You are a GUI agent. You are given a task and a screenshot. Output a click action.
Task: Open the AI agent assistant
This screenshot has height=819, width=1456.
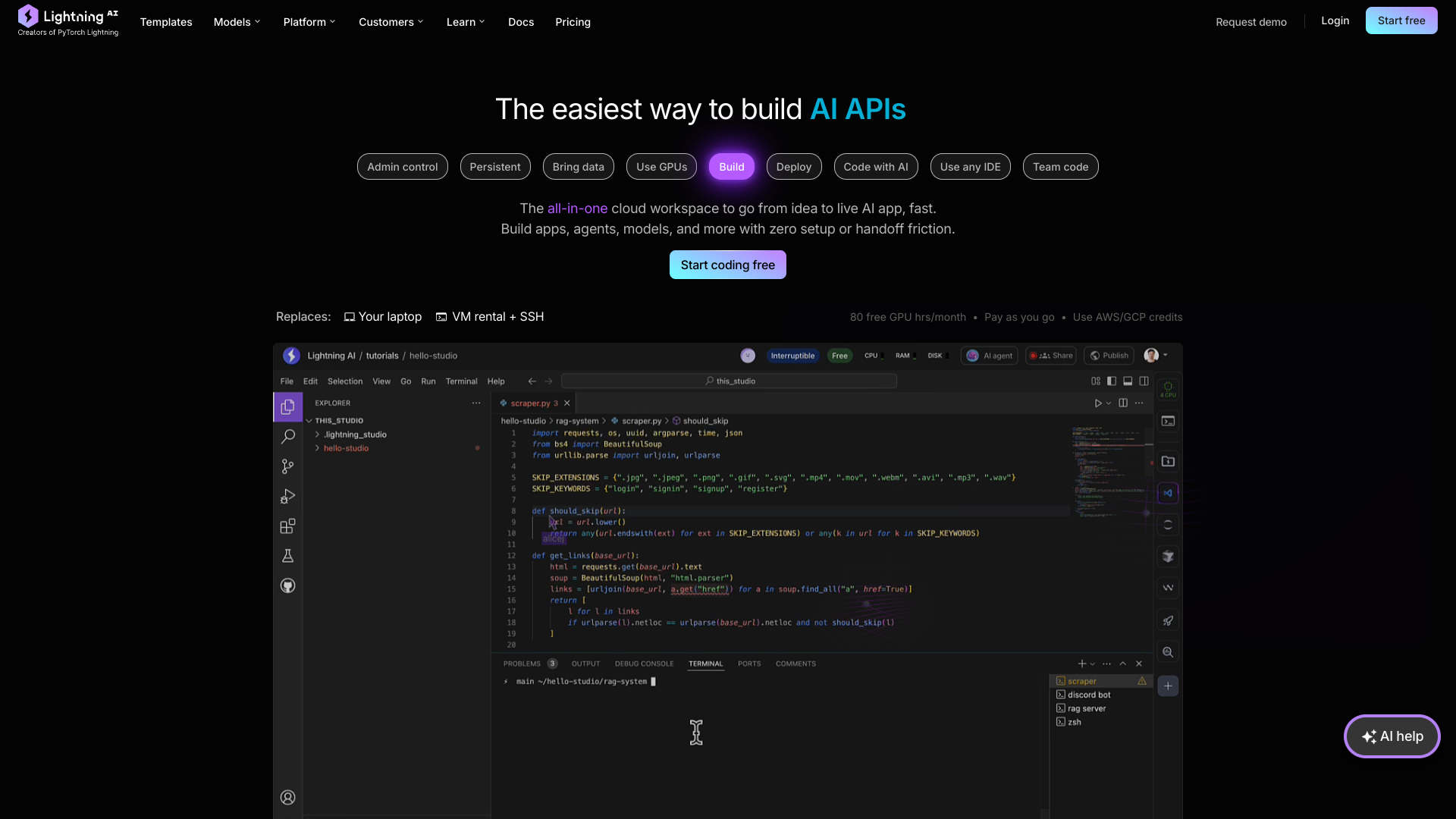[x=990, y=355]
